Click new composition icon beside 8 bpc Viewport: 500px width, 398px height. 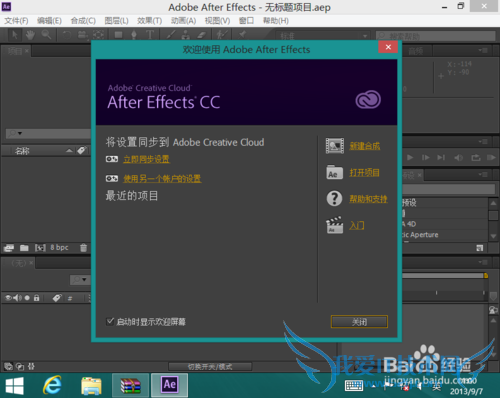point(40,248)
